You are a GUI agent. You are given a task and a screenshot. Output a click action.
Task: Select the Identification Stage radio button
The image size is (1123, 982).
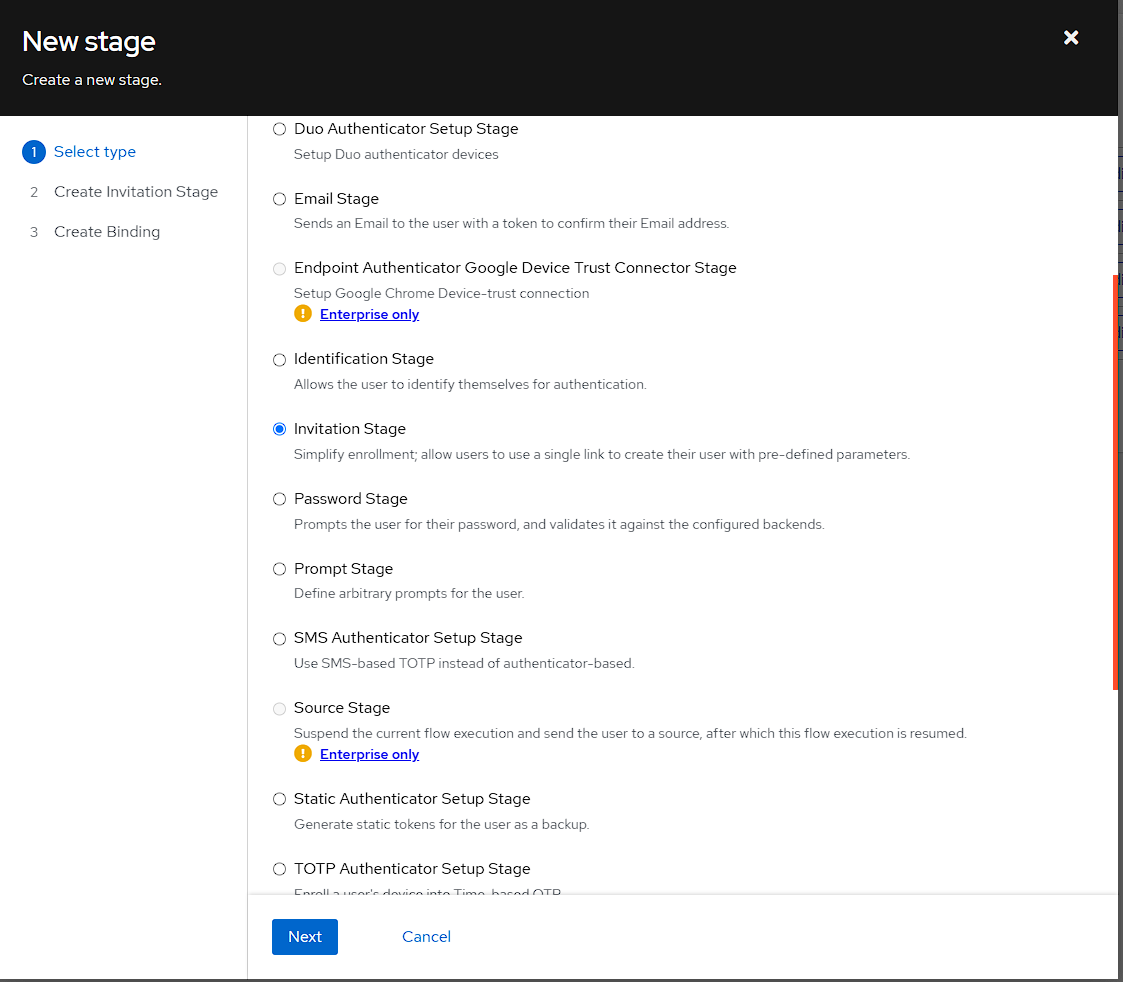tap(280, 359)
